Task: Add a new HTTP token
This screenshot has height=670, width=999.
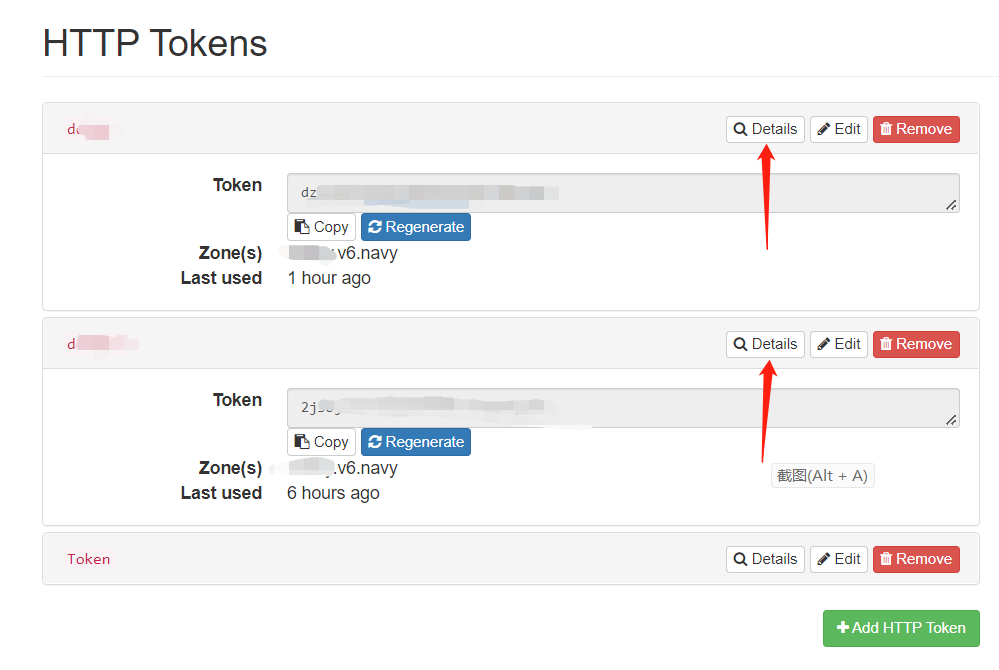Action: pos(901,628)
